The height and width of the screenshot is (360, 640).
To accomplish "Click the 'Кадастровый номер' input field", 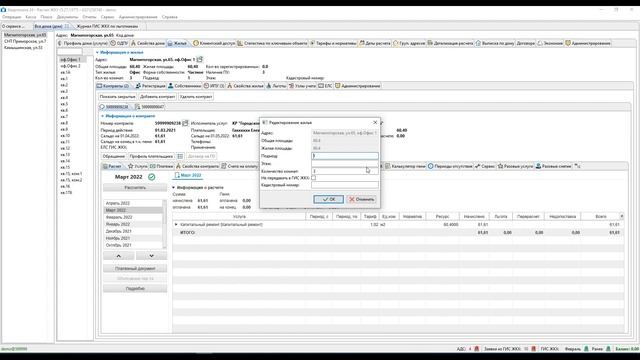I will point(345,185).
